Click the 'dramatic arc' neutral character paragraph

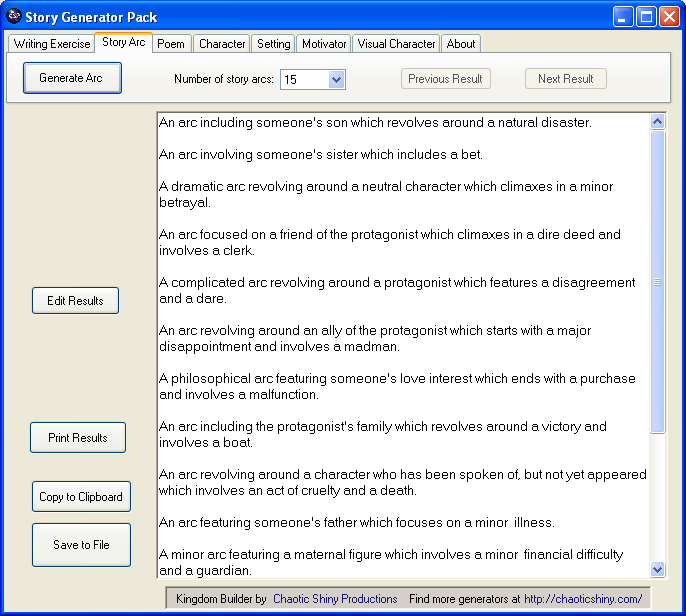pos(386,194)
